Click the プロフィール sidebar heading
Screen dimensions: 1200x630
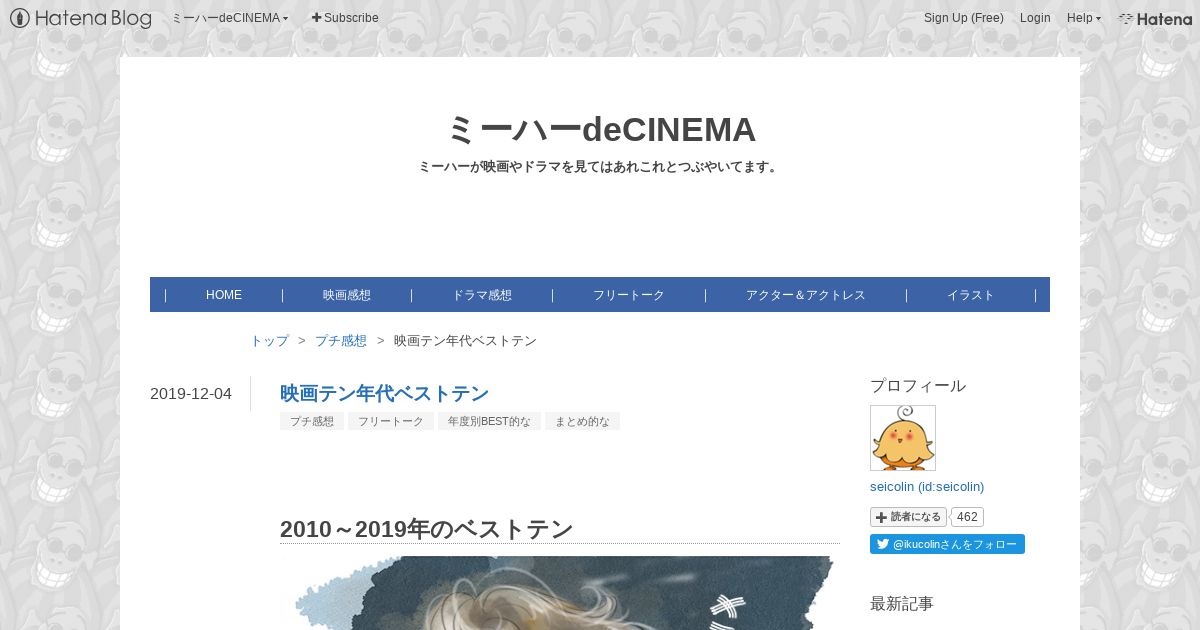pos(918,386)
